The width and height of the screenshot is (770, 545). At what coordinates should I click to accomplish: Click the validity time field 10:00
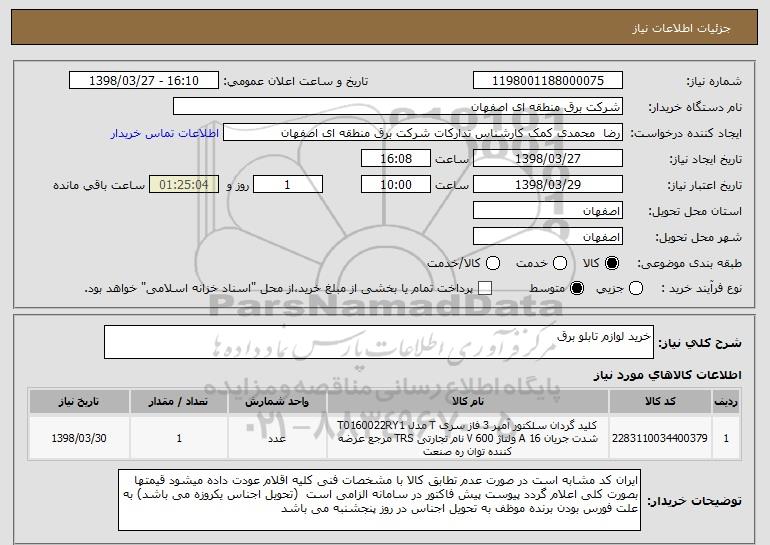click(396, 185)
